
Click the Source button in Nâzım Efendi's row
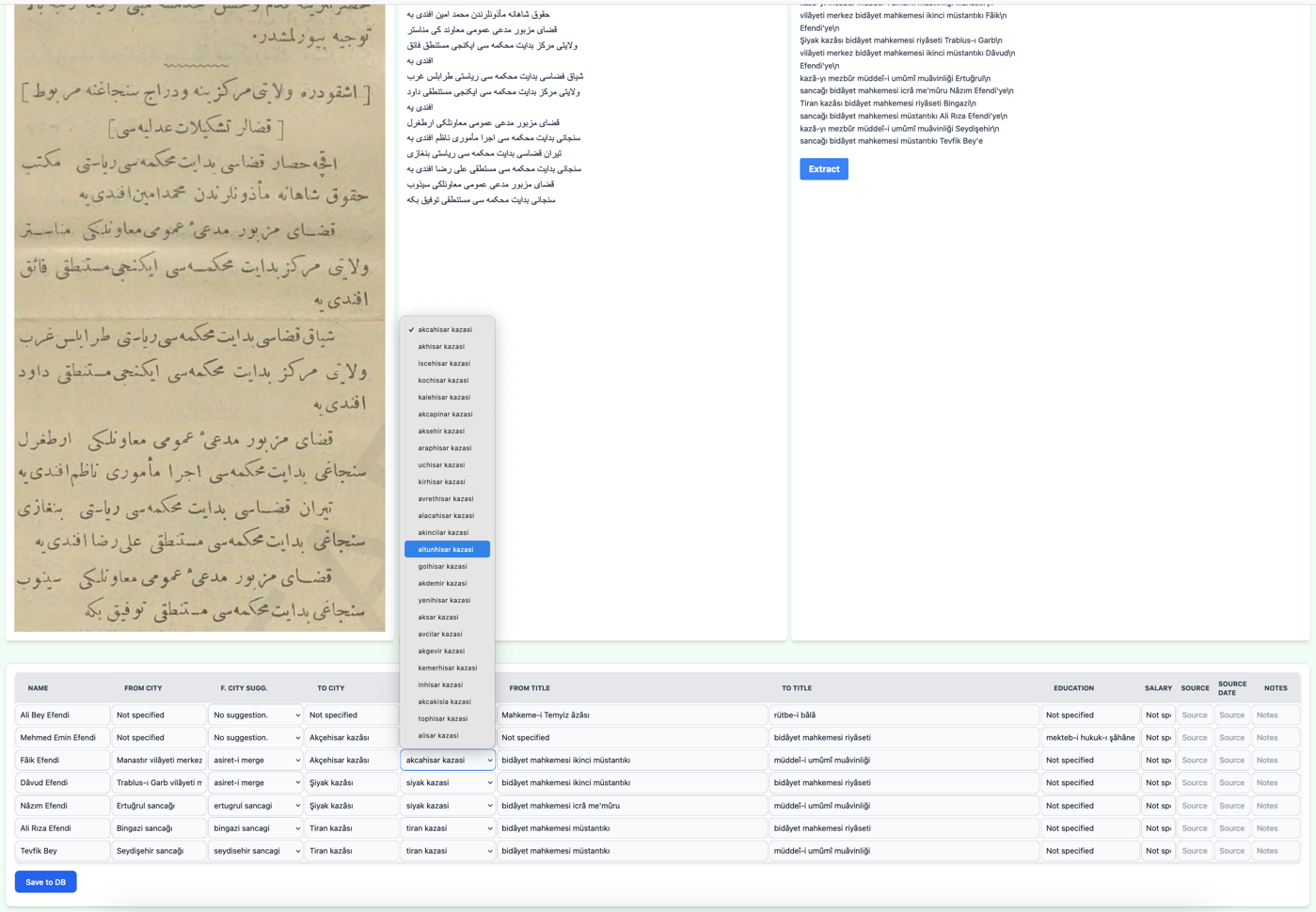point(1194,805)
